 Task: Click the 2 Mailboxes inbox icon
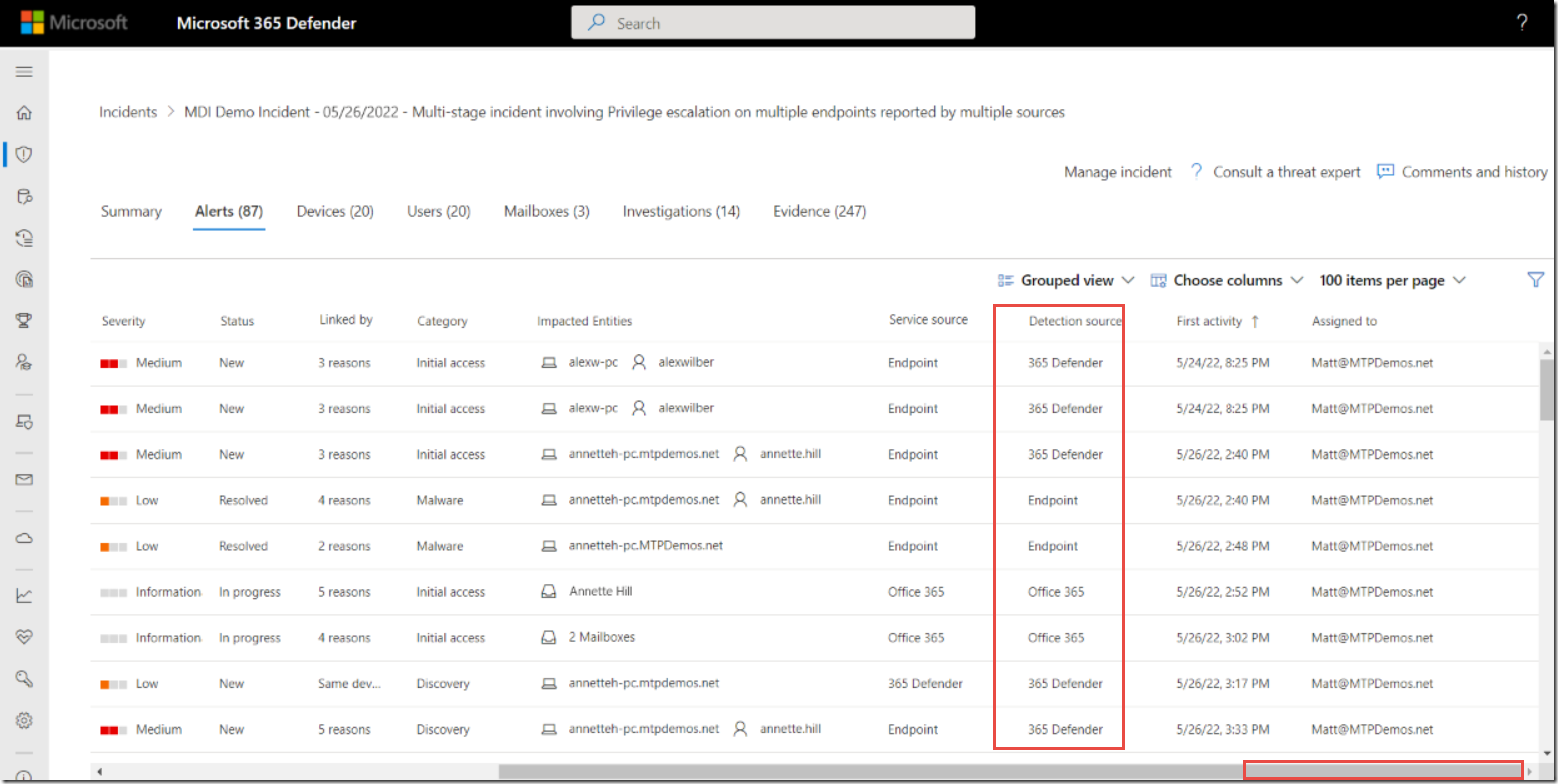tap(548, 638)
